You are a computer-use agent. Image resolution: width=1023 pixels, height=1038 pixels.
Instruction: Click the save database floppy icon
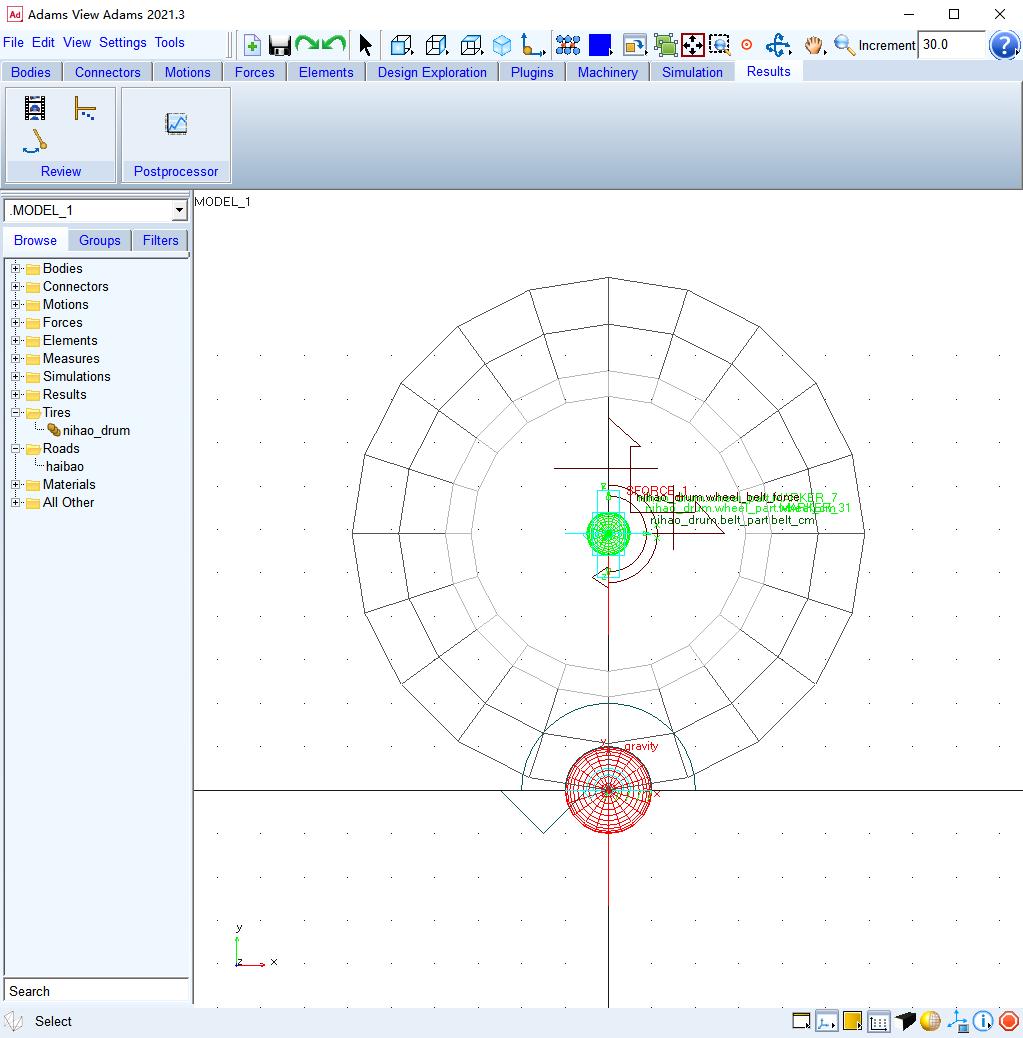[x=279, y=45]
